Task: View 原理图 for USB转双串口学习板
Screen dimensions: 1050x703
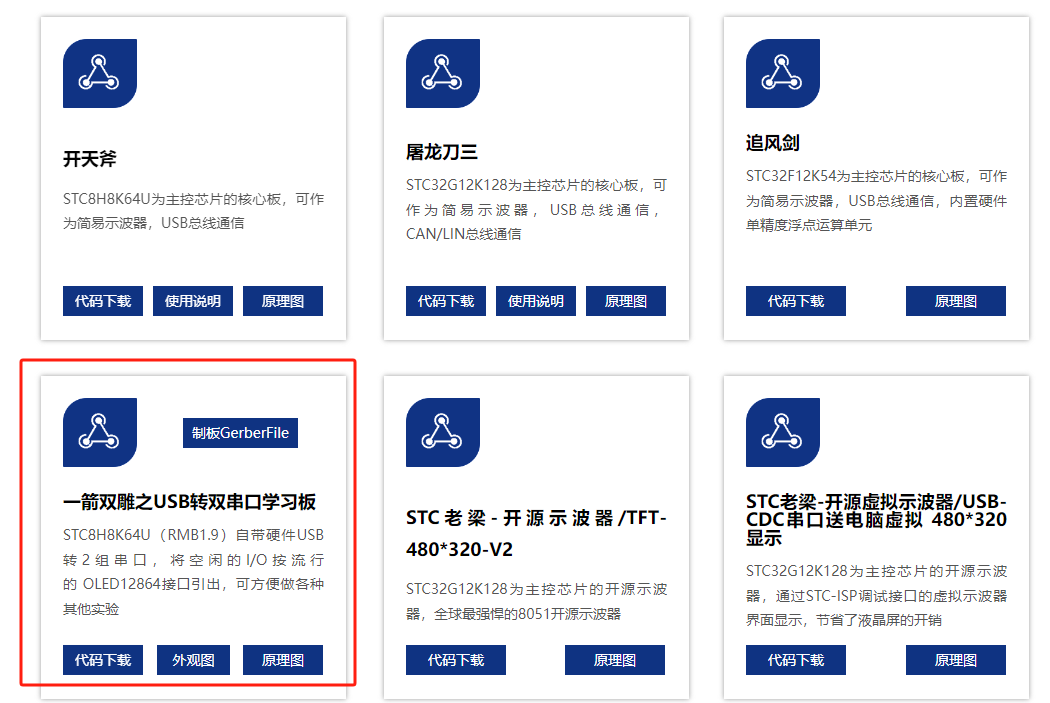Action: point(283,660)
